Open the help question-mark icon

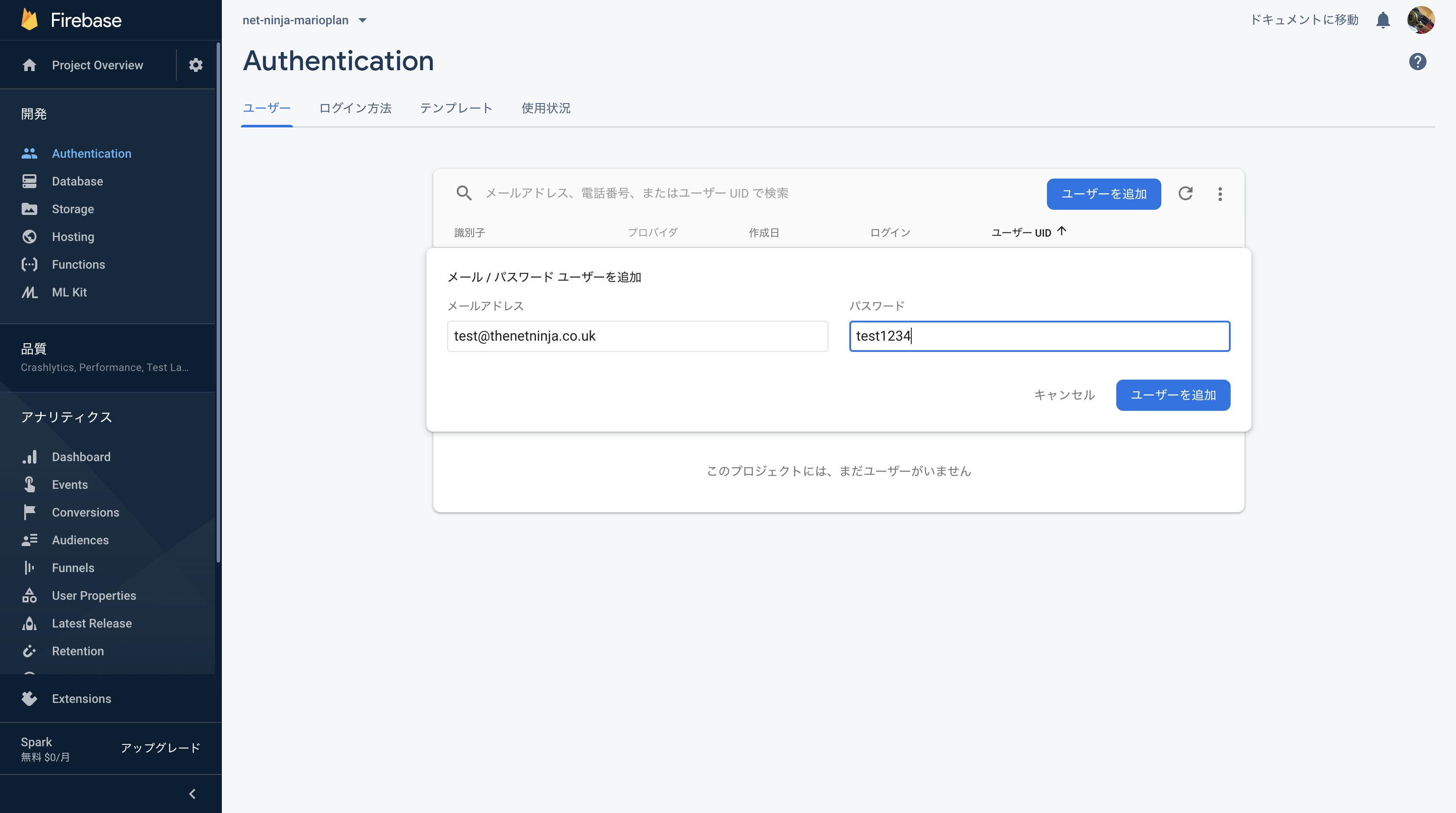pyautogui.click(x=1417, y=61)
